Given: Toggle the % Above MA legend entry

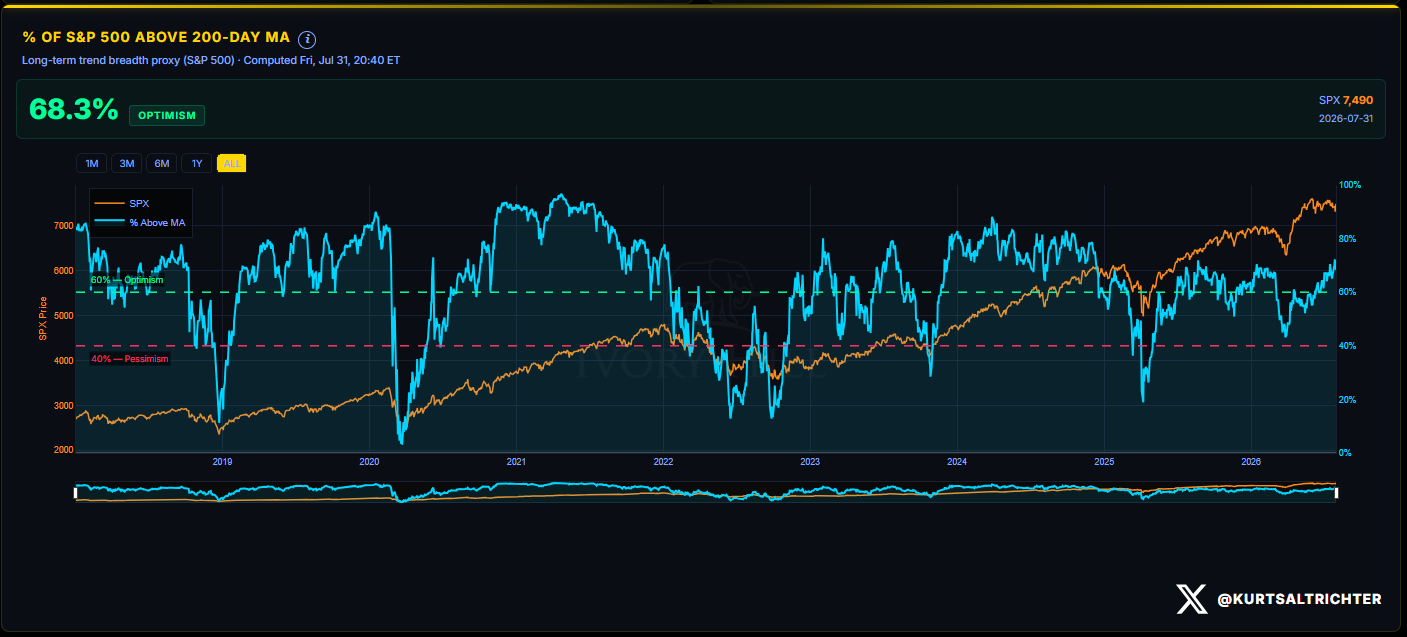Looking at the screenshot, I should [140, 222].
